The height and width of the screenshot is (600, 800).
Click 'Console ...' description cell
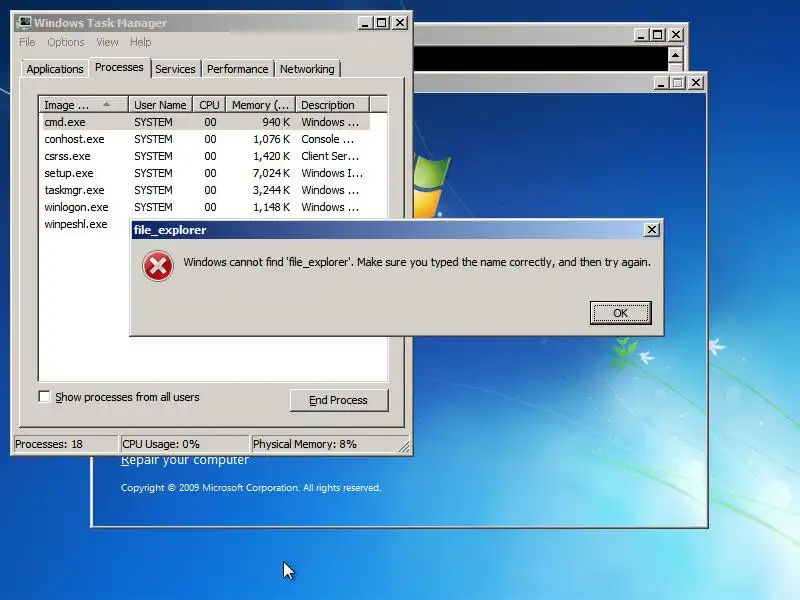327,139
